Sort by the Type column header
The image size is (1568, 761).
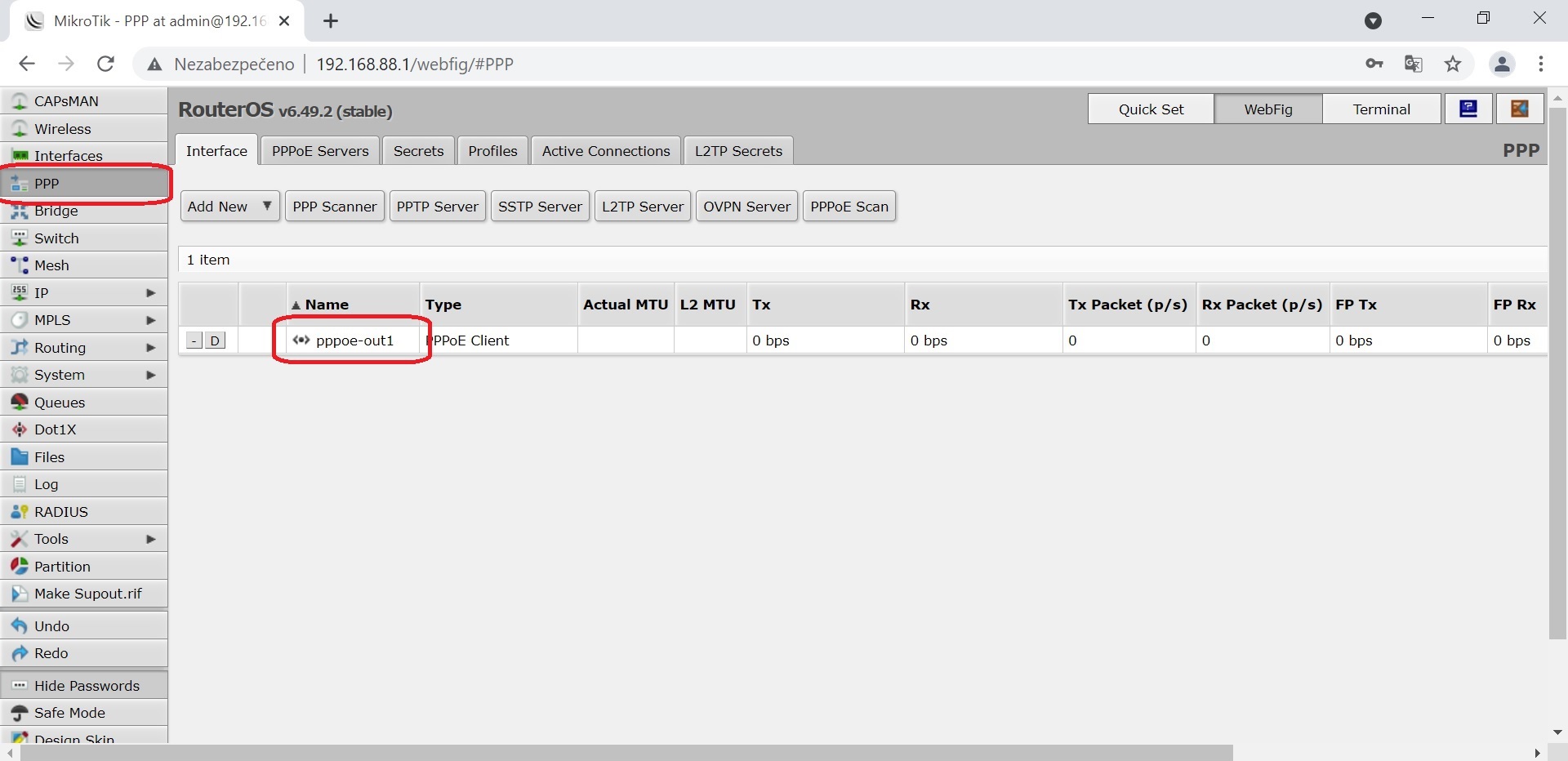[x=498, y=305]
